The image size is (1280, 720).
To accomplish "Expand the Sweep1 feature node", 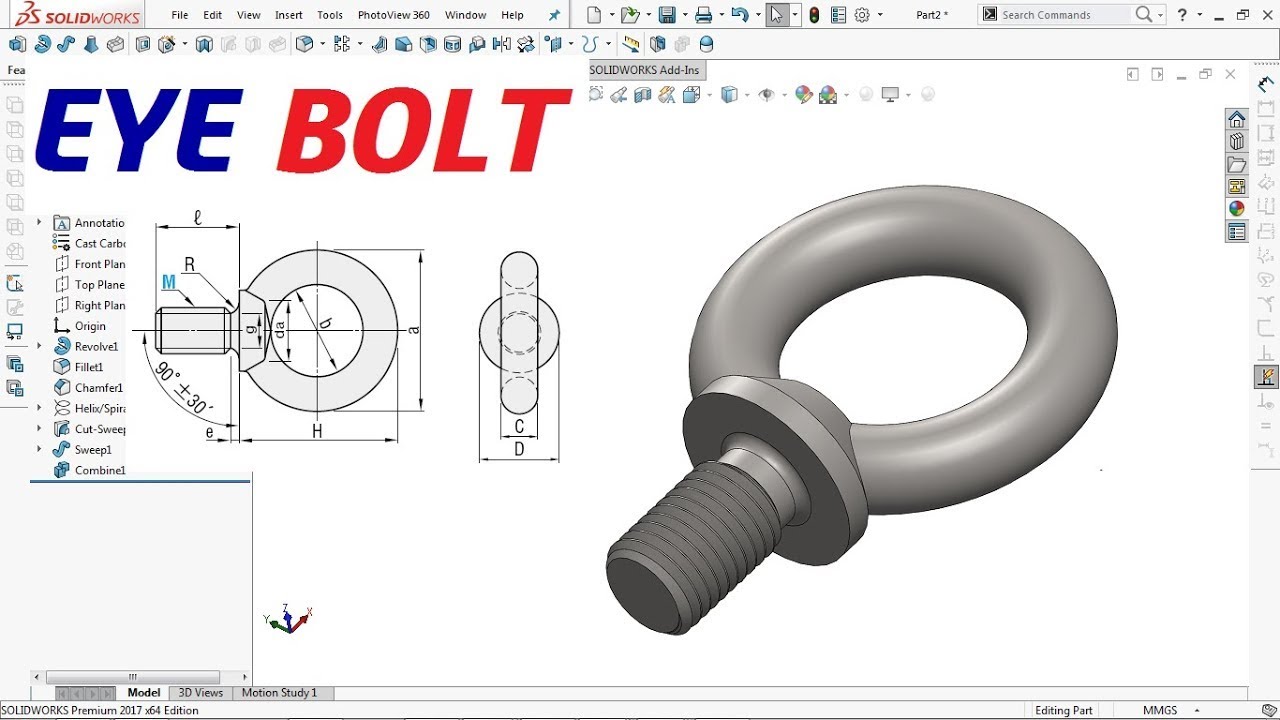I will click(39, 449).
